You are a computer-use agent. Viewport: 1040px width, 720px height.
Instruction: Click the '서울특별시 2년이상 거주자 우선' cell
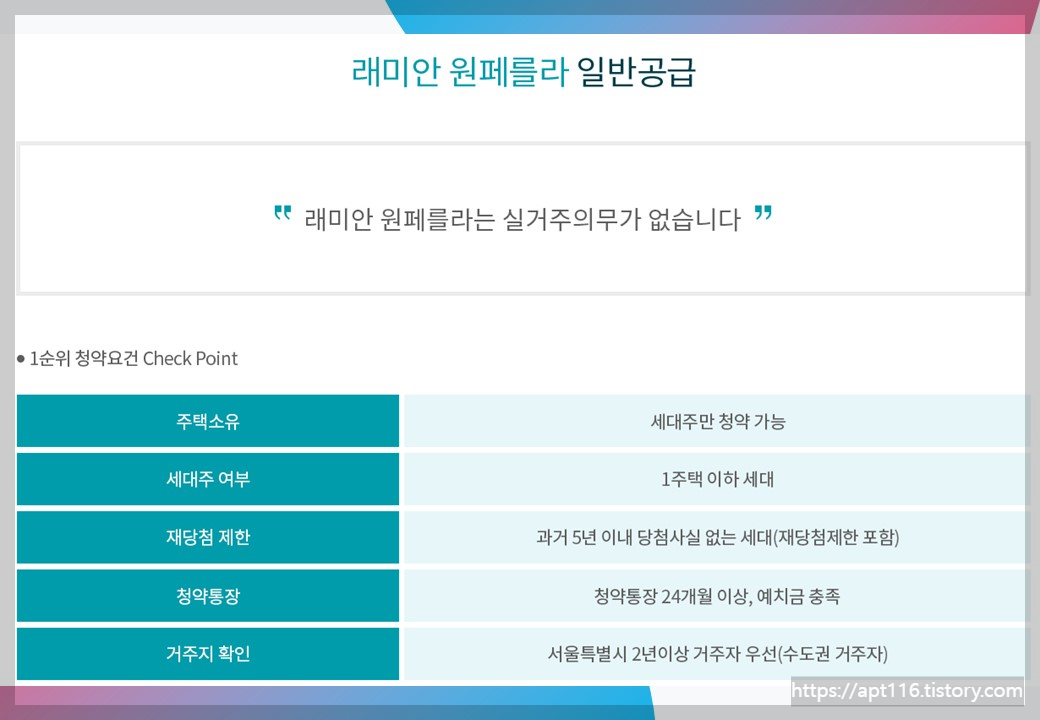717,654
